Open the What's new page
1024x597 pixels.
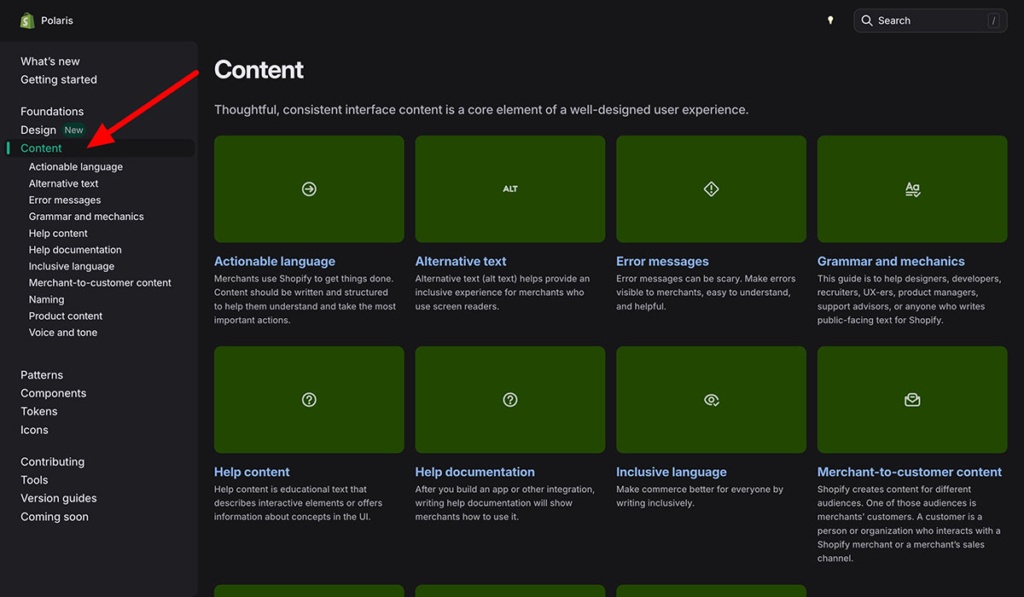51,61
